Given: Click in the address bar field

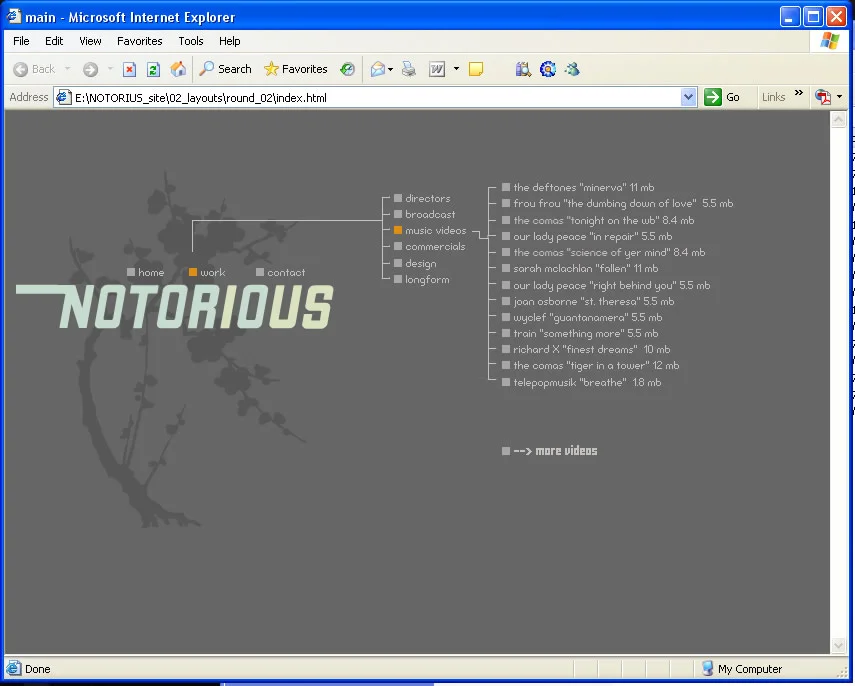Looking at the screenshot, I should click(376, 98).
